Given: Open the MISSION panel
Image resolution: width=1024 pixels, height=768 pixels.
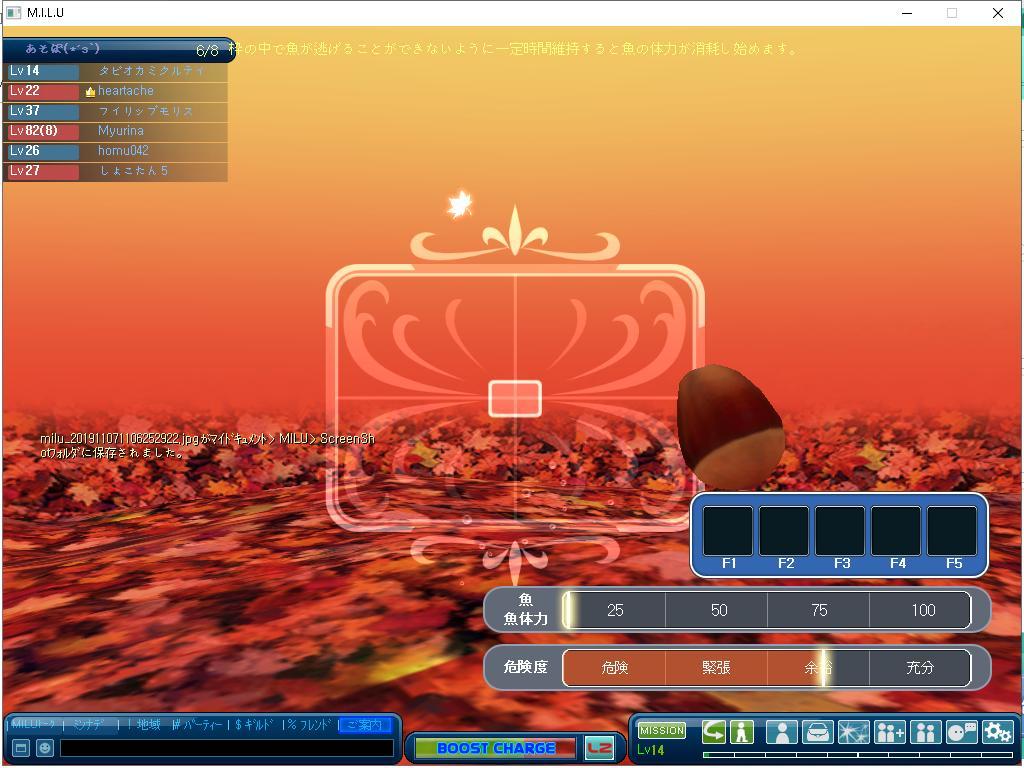Looking at the screenshot, I should [x=662, y=729].
